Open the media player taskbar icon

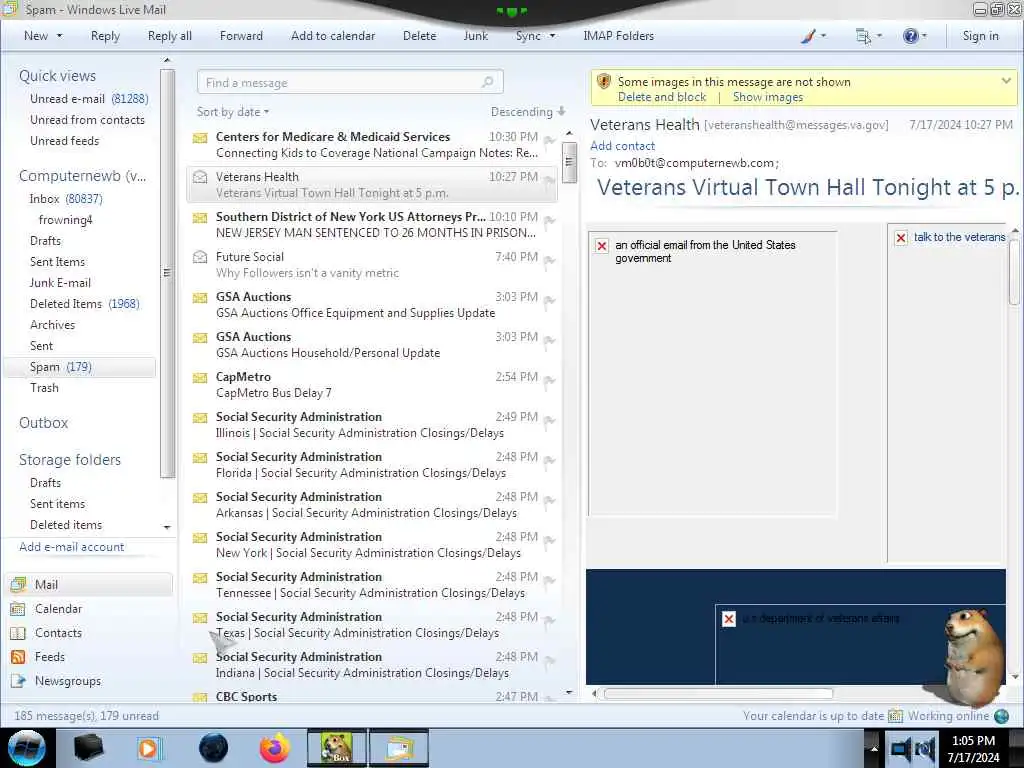(149, 748)
